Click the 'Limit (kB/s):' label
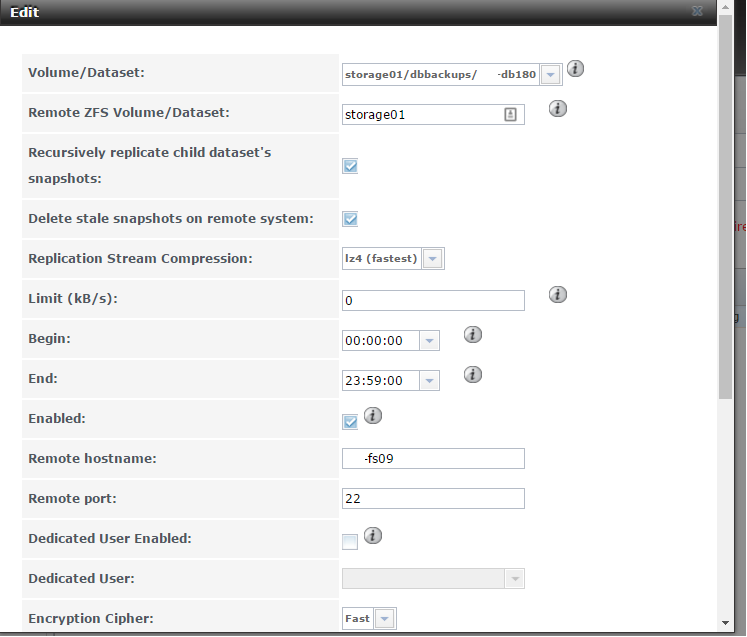 pos(73,298)
